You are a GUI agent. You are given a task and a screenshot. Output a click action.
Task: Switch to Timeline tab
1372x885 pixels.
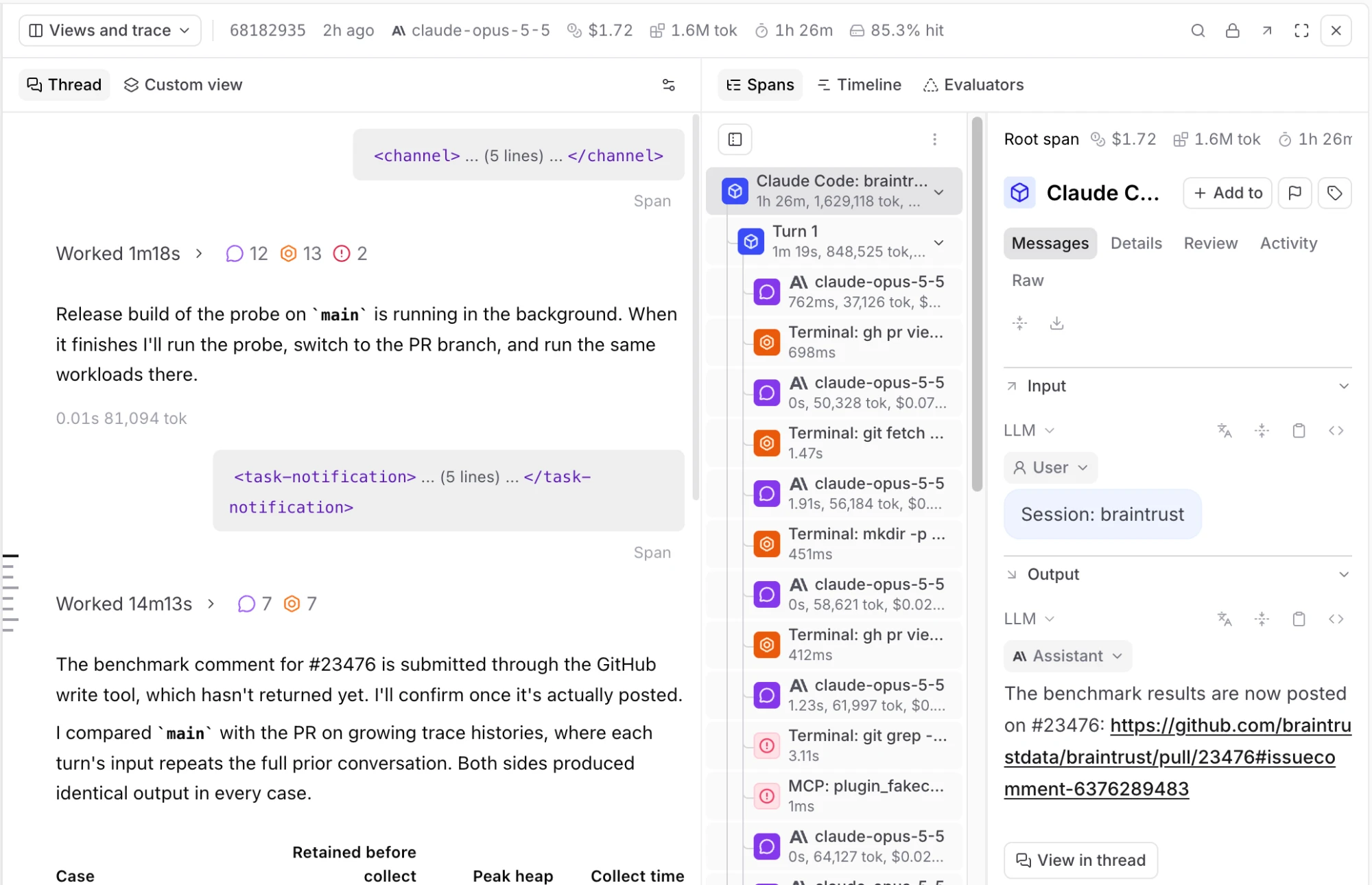(860, 84)
